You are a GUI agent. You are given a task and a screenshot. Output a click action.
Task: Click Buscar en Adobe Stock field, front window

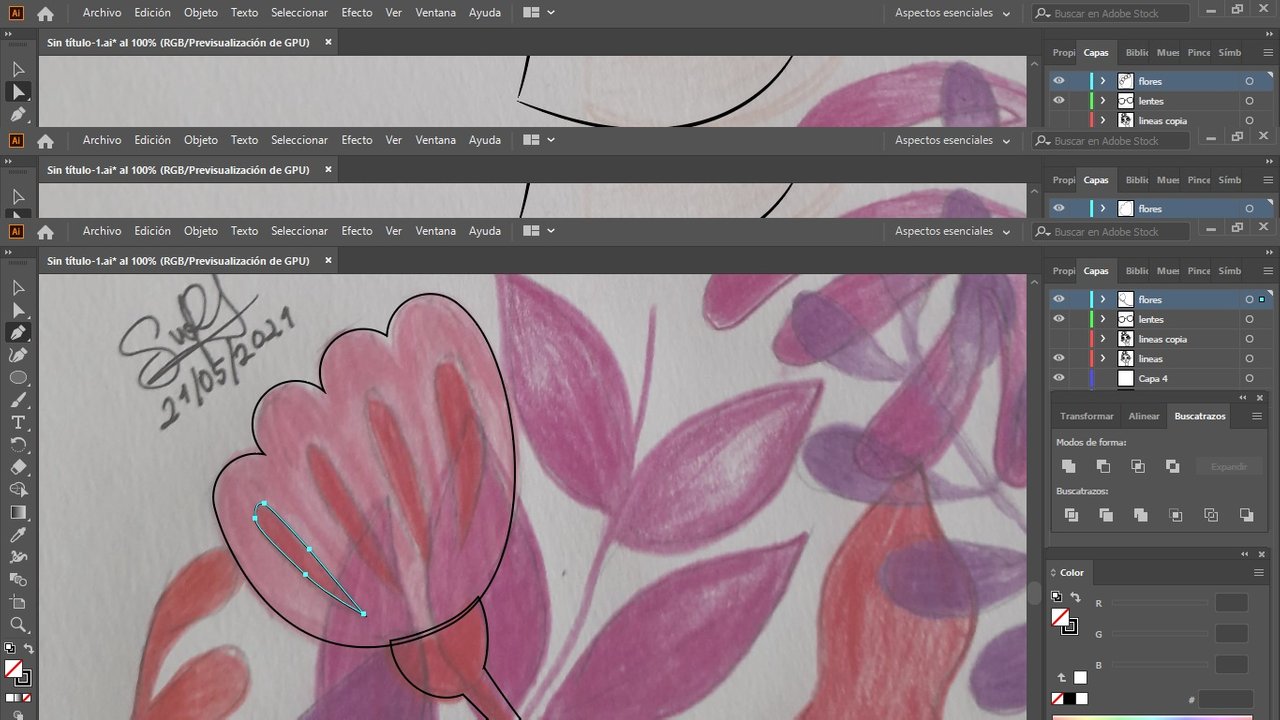tap(1112, 232)
